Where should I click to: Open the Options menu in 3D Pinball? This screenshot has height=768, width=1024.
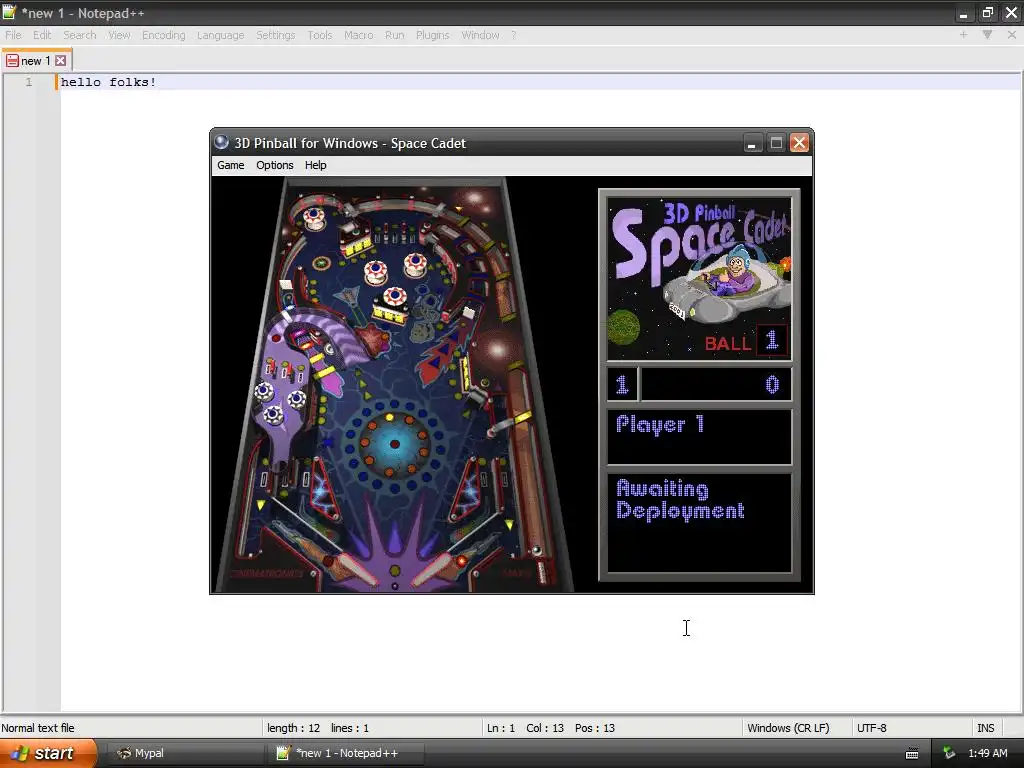pyautogui.click(x=274, y=165)
